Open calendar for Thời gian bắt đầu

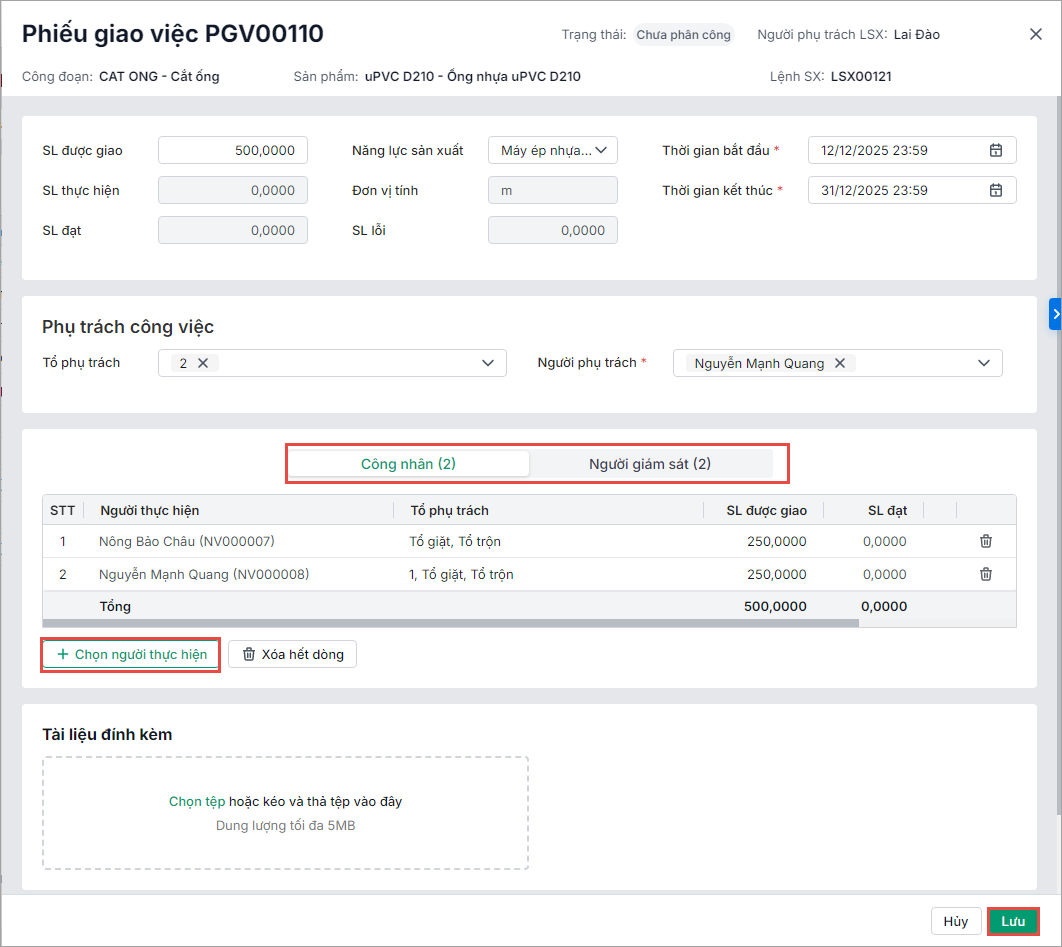tap(995, 150)
